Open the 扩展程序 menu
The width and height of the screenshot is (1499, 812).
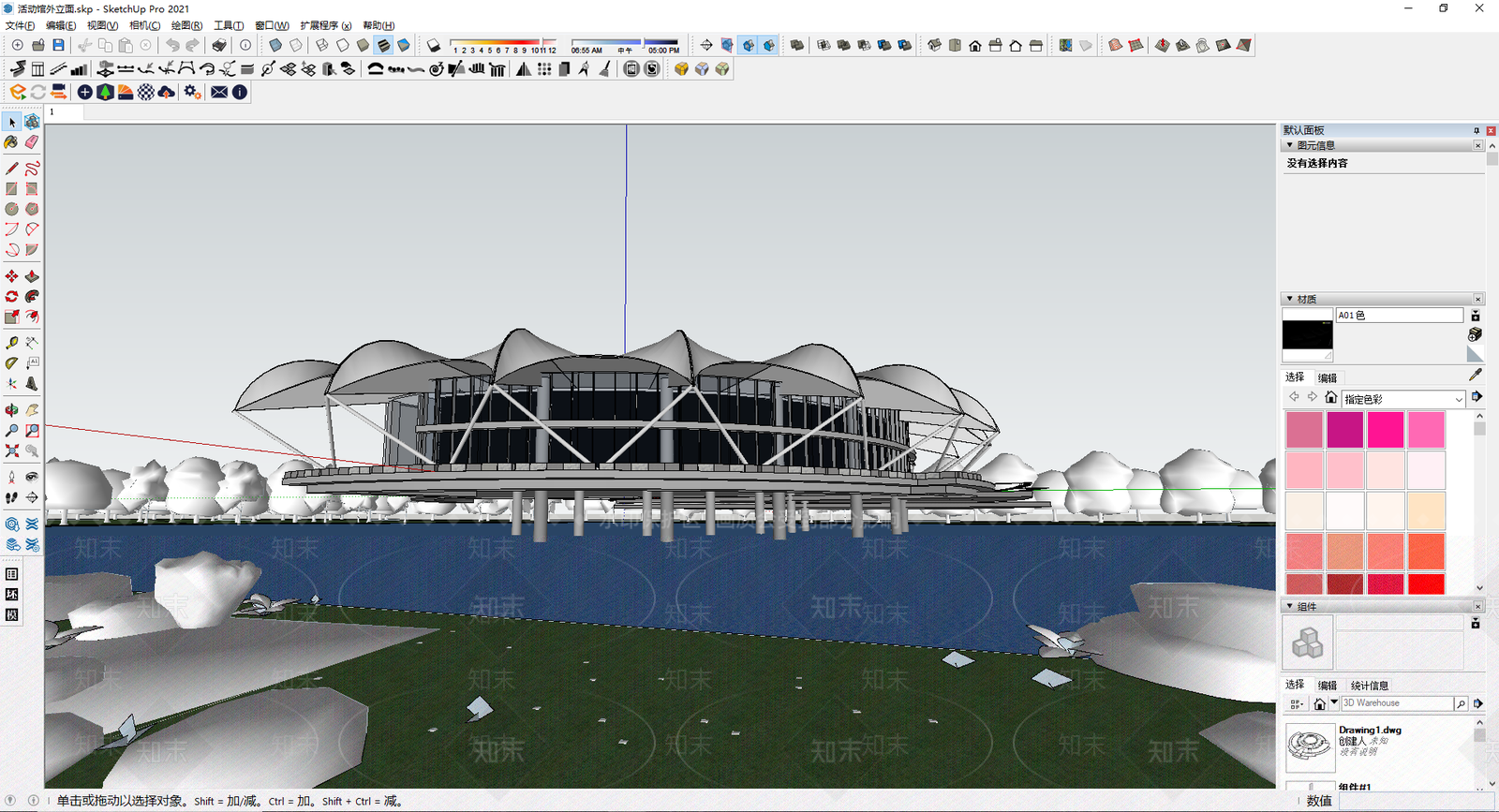click(325, 25)
